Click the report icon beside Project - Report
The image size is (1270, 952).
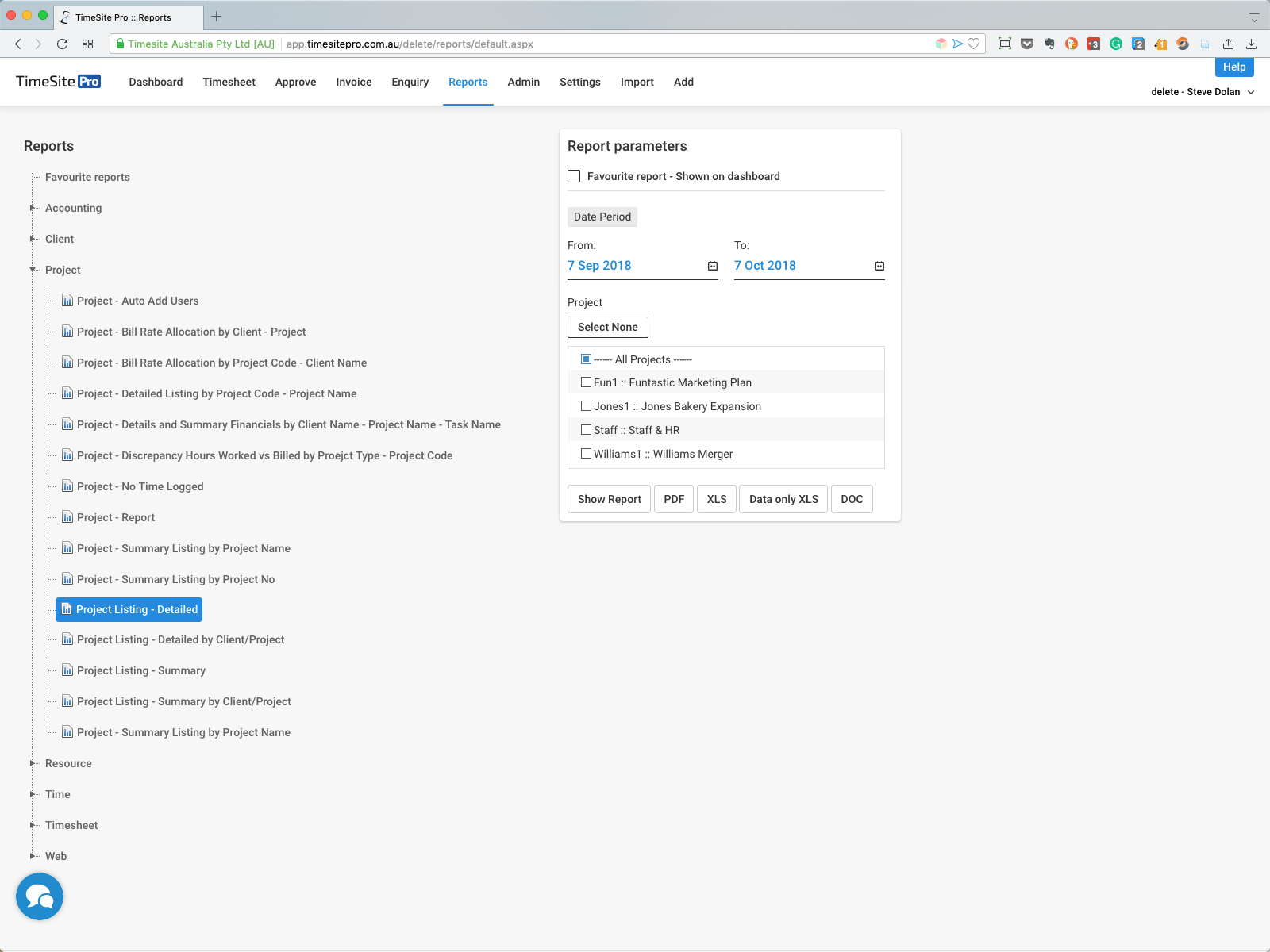tap(67, 517)
